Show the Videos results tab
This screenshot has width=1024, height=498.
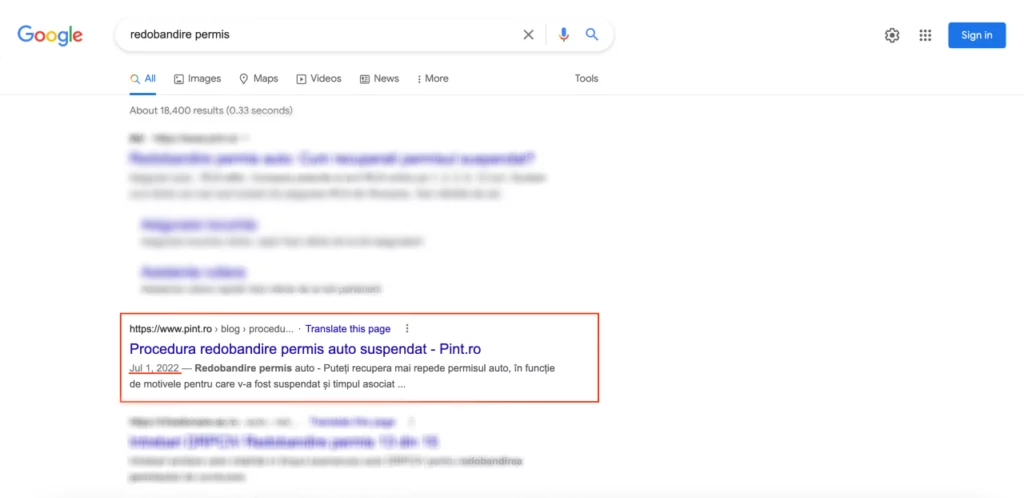click(319, 79)
